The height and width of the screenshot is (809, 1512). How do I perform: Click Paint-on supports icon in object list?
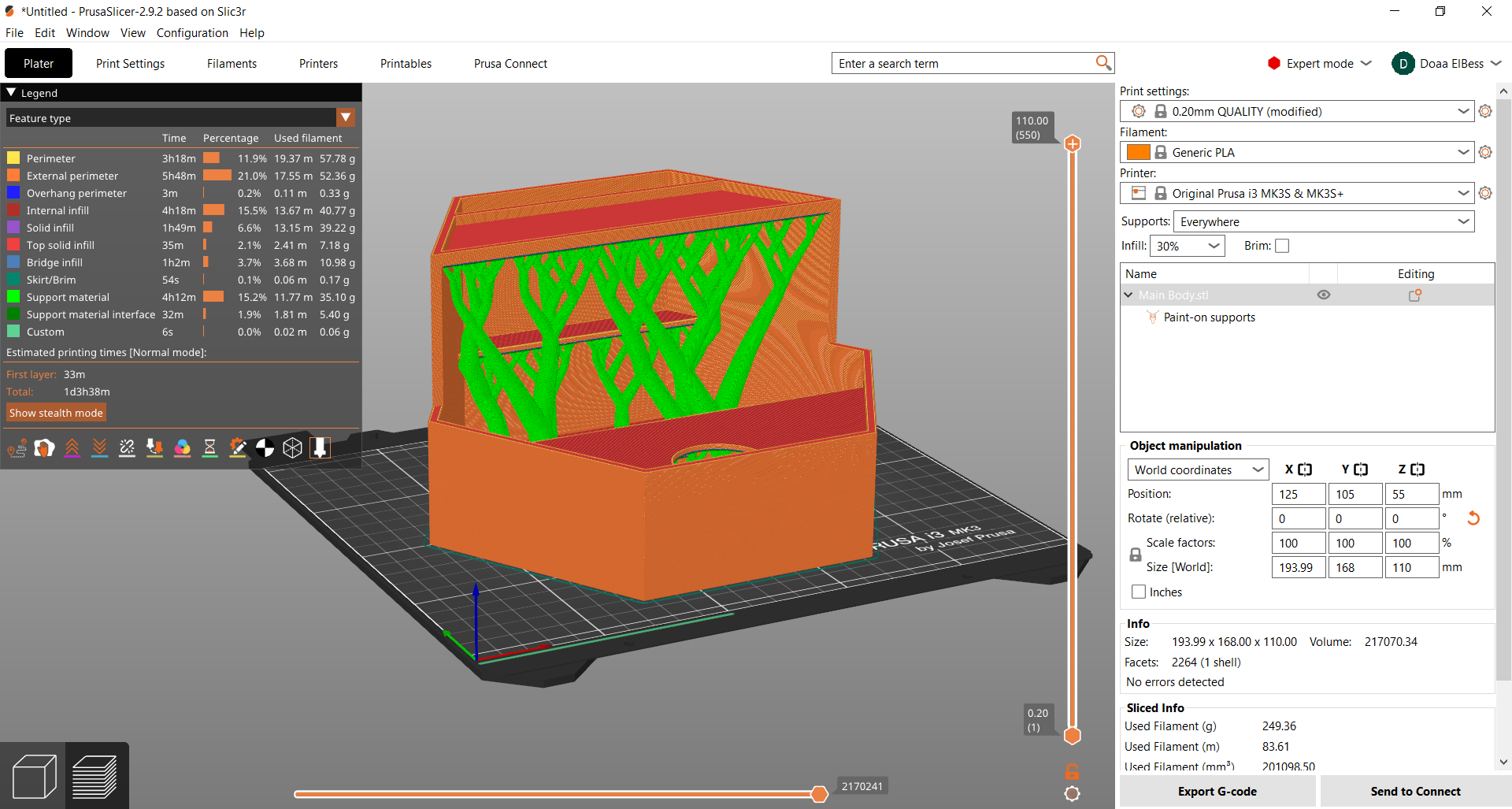[x=1153, y=317]
